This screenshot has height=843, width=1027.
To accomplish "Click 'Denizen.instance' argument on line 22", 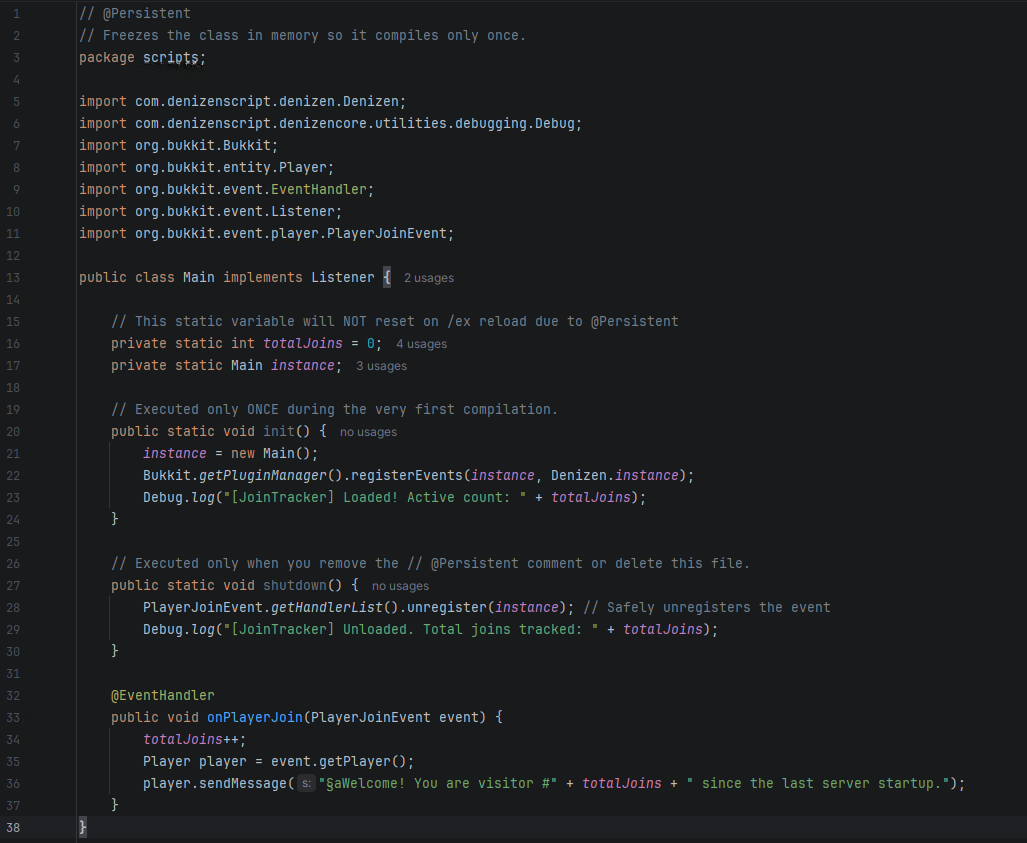I will (614, 476).
